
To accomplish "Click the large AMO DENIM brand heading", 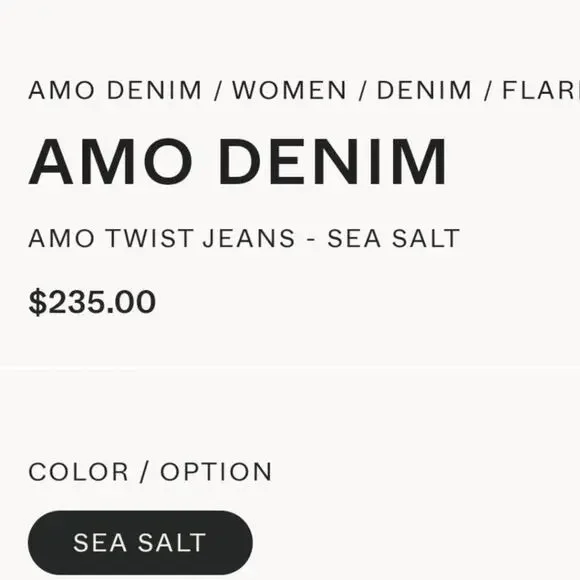I will click(237, 161).
